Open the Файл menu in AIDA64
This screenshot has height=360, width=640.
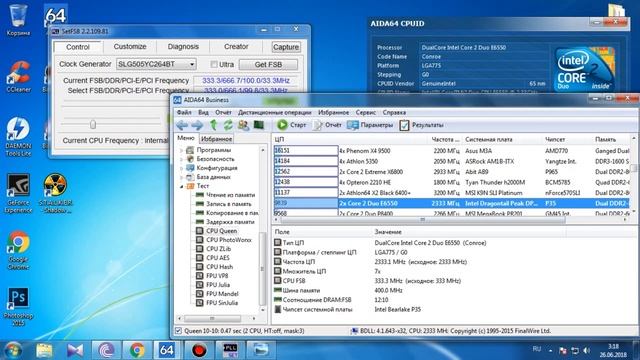184,112
